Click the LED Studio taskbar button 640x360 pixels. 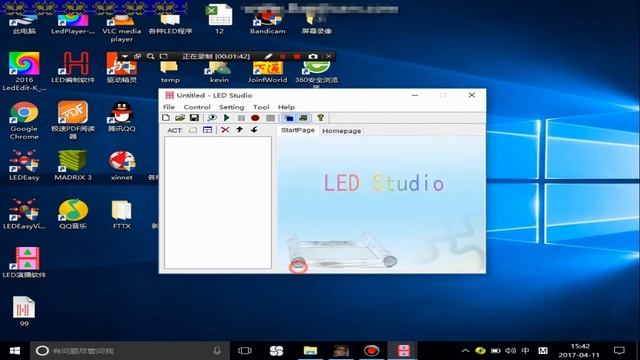[x=403, y=351]
